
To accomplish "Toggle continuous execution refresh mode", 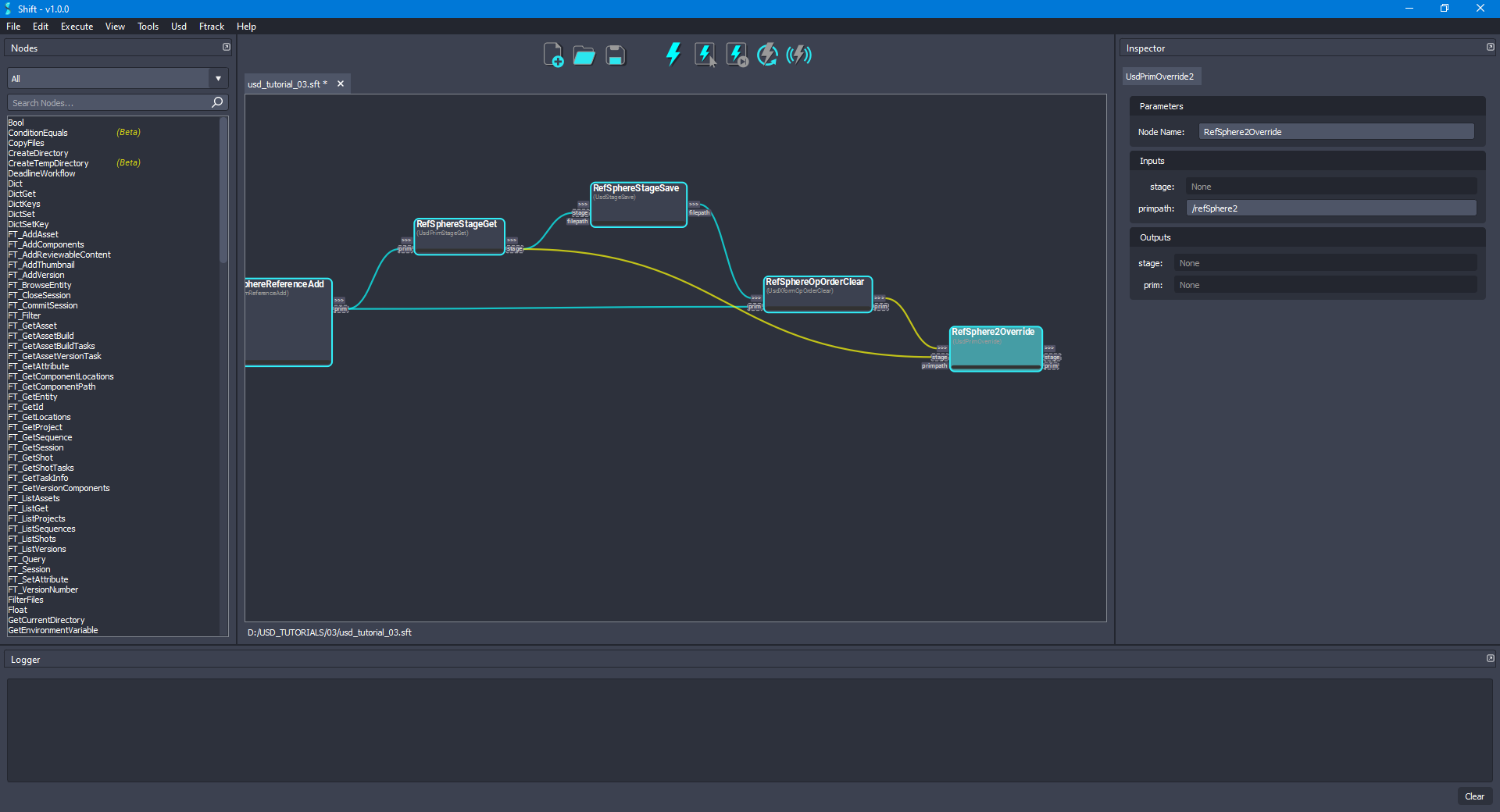I will 767,54.
